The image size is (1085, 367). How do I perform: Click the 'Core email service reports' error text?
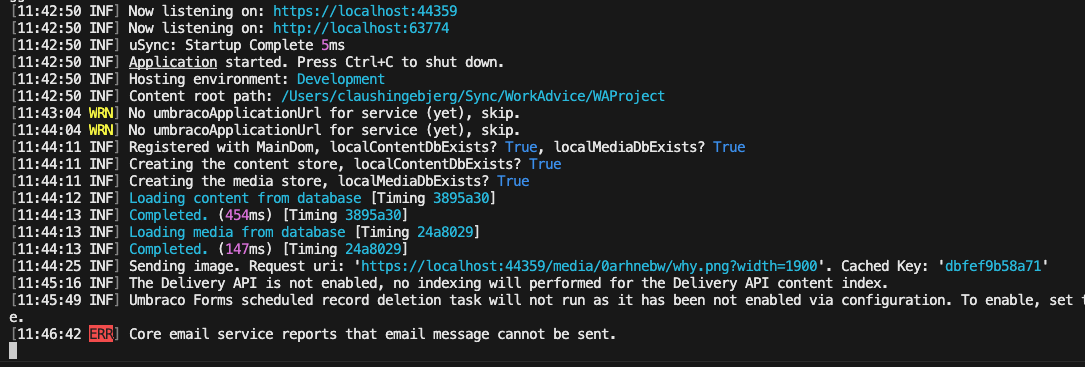[372, 334]
